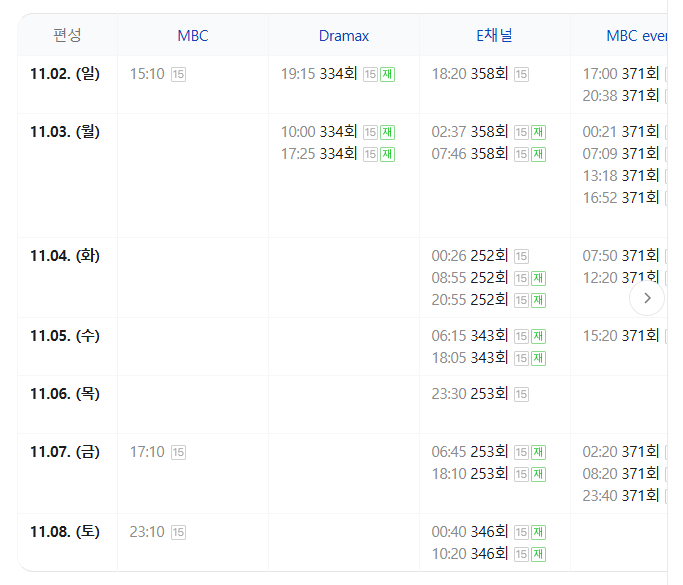Click the 편성 column header
Image resolution: width=683 pixels, height=585 pixels.
(67, 35)
